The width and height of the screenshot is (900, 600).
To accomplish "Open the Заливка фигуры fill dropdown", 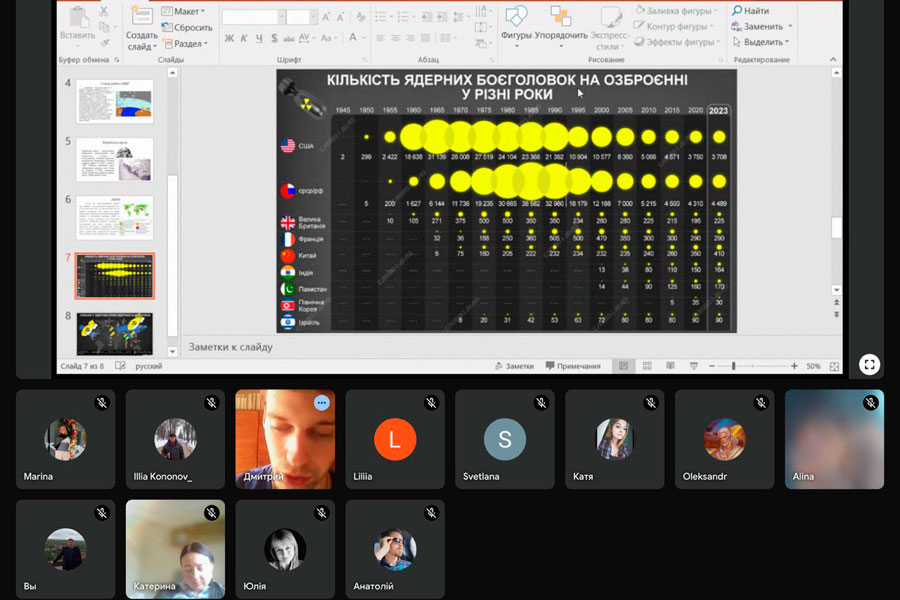I will click(x=678, y=11).
